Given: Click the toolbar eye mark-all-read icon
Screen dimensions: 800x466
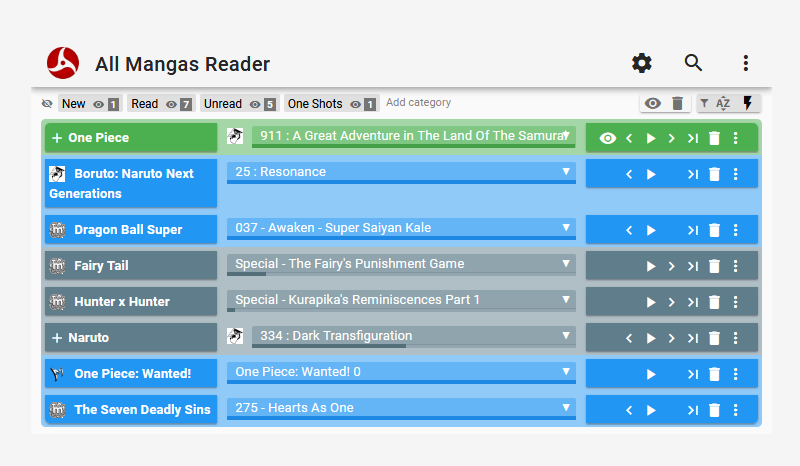Looking at the screenshot, I should [653, 103].
